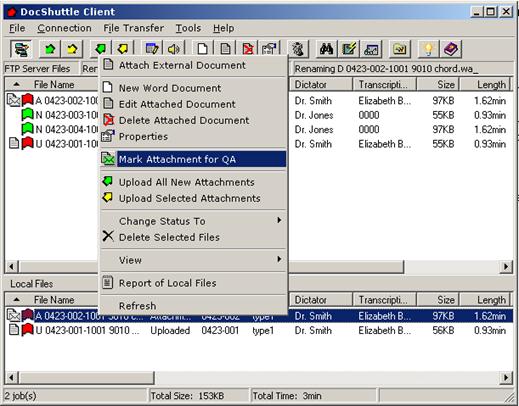Click the lined document toolbar icon
519x406 pixels.
click(x=225, y=49)
